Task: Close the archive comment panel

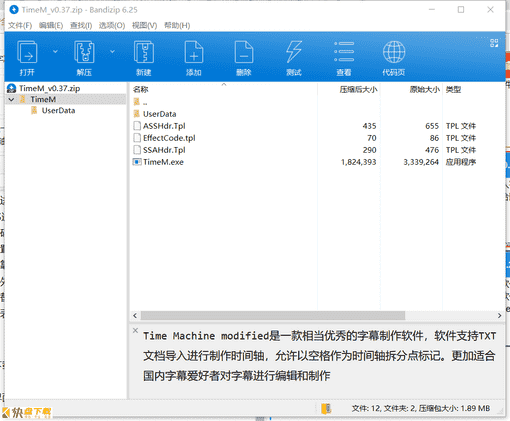Action: [x=135, y=330]
